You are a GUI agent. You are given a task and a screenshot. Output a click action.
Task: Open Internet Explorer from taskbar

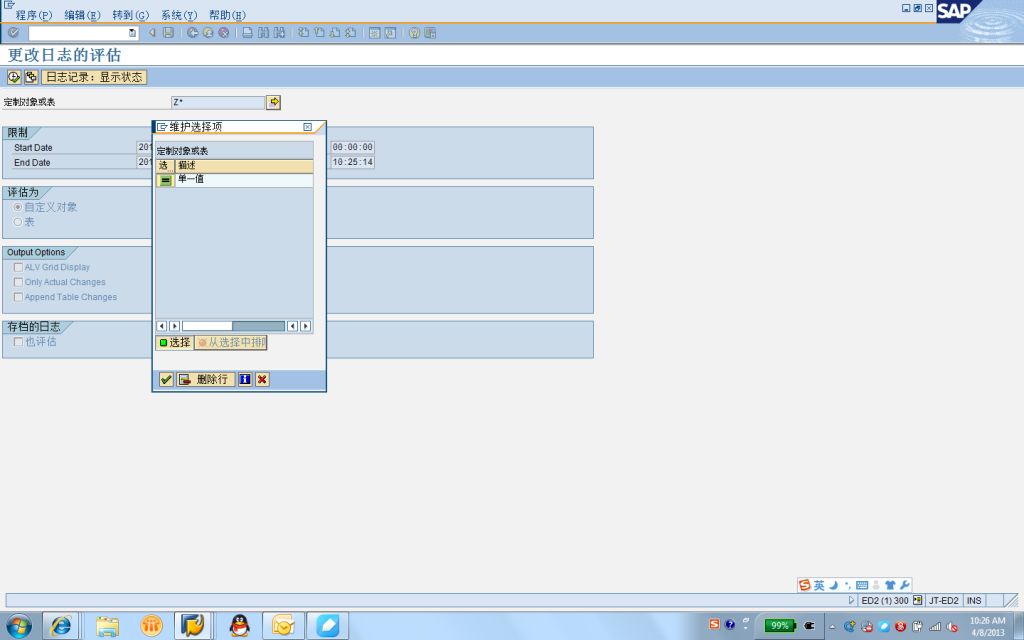click(x=61, y=626)
